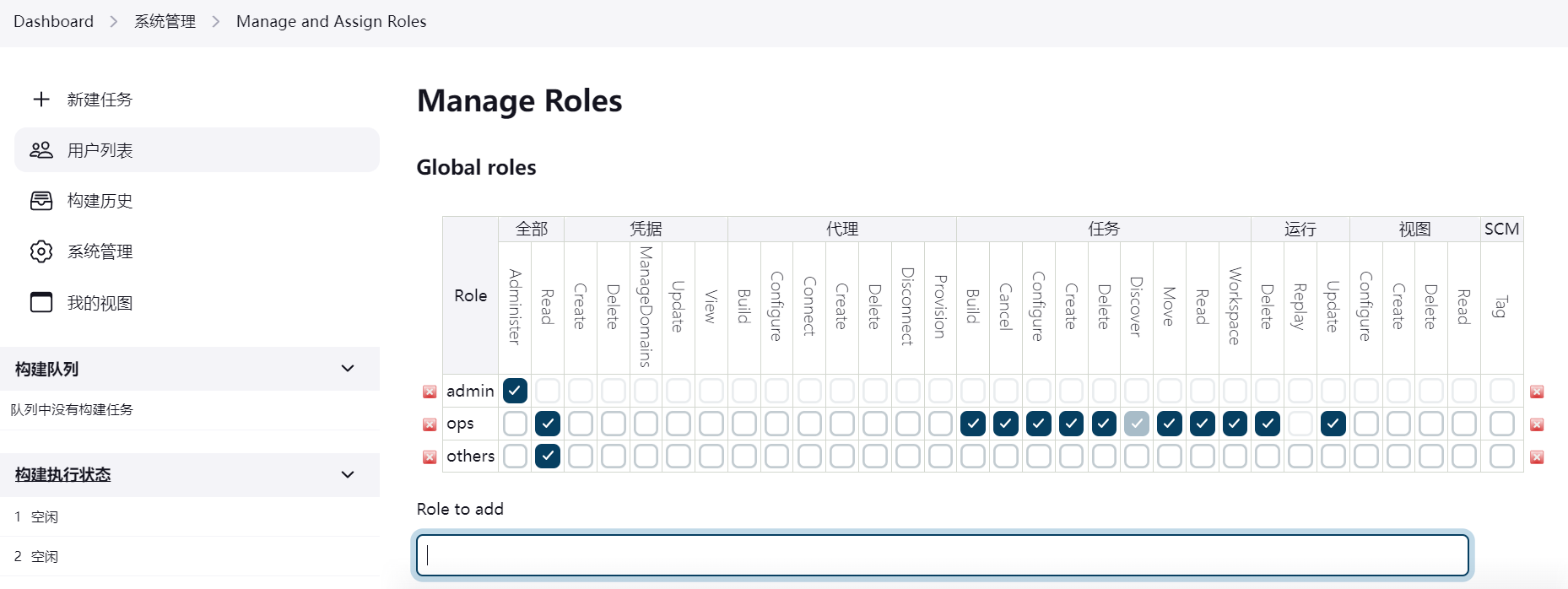This screenshot has height=589, width=1568.
Task: Click the window icon for 我的视图
Action: [x=41, y=302]
